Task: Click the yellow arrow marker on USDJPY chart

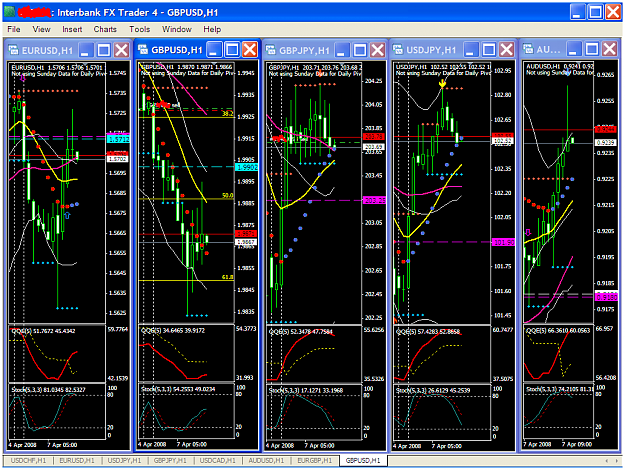Action: point(442,83)
